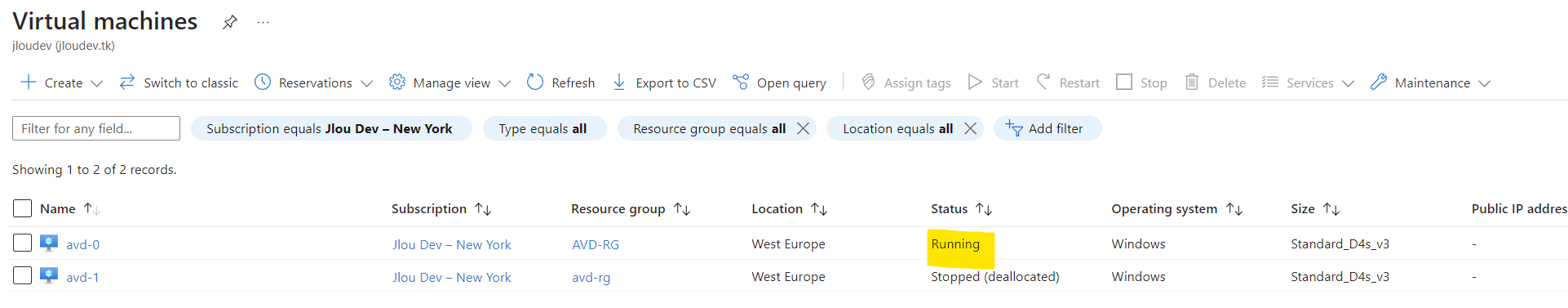The image size is (1568, 308).
Task: Click the Add filter funnel icon
Action: [1014, 128]
